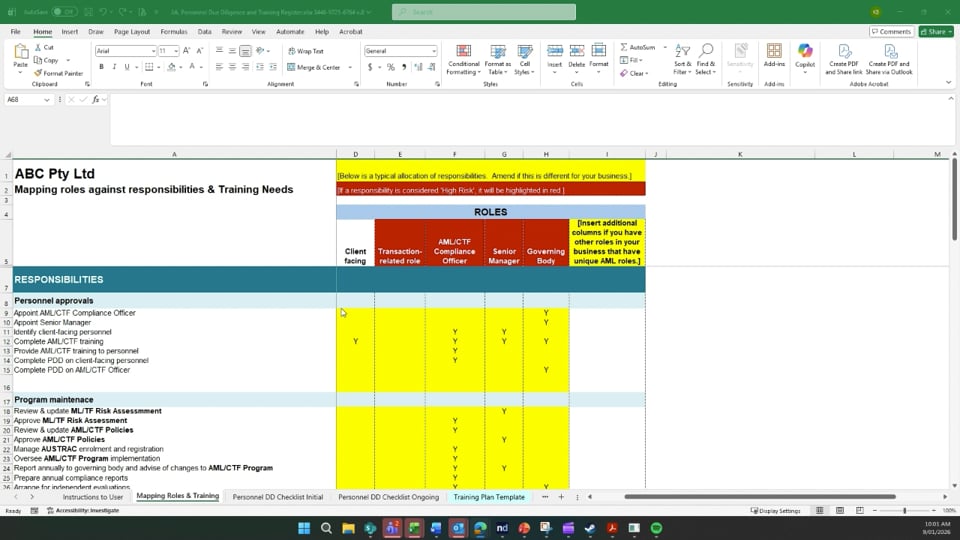Toggle AutoSave switch
The width and height of the screenshot is (960, 540).
(x=64, y=12)
